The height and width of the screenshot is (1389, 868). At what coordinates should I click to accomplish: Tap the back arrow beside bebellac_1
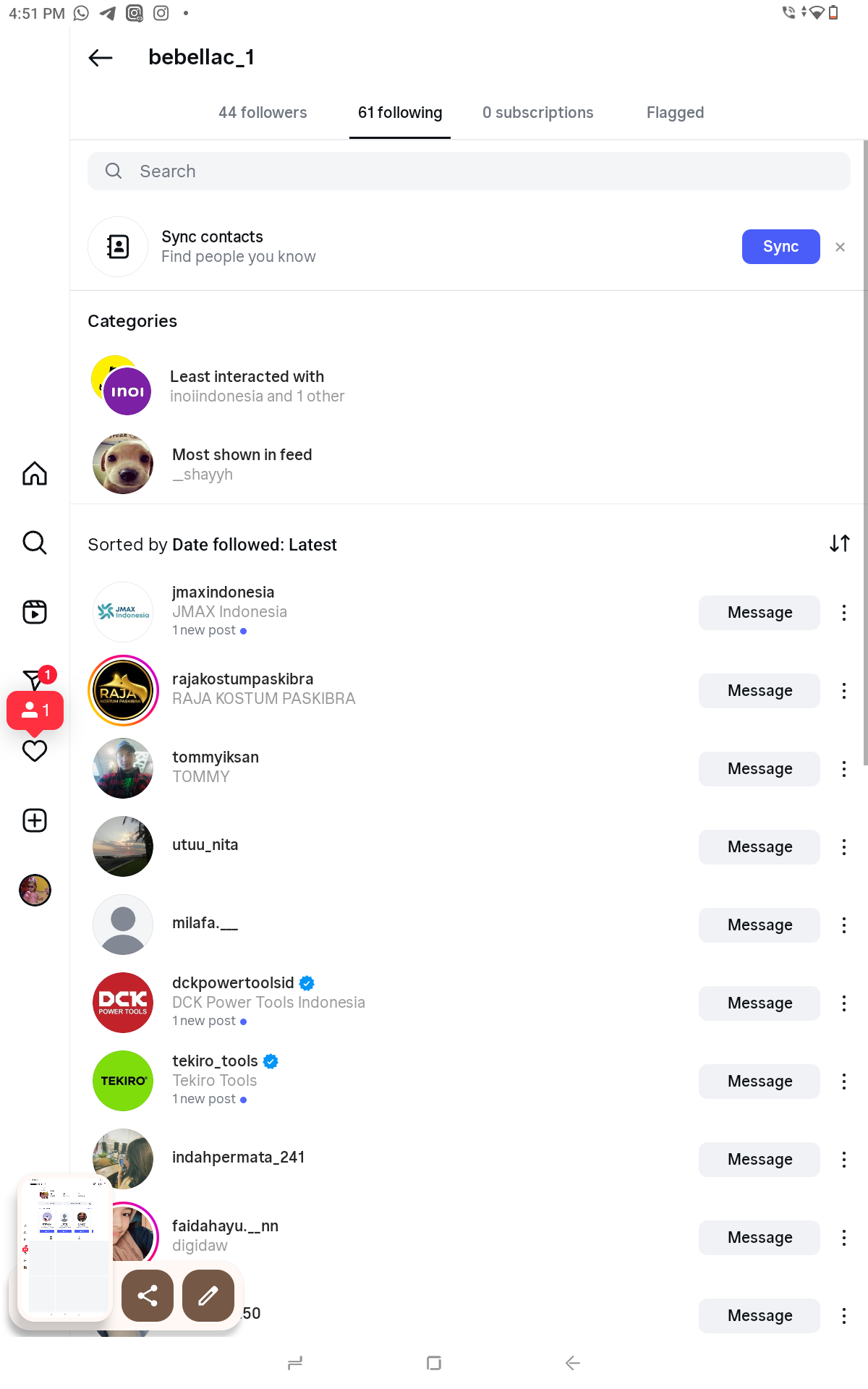[101, 58]
